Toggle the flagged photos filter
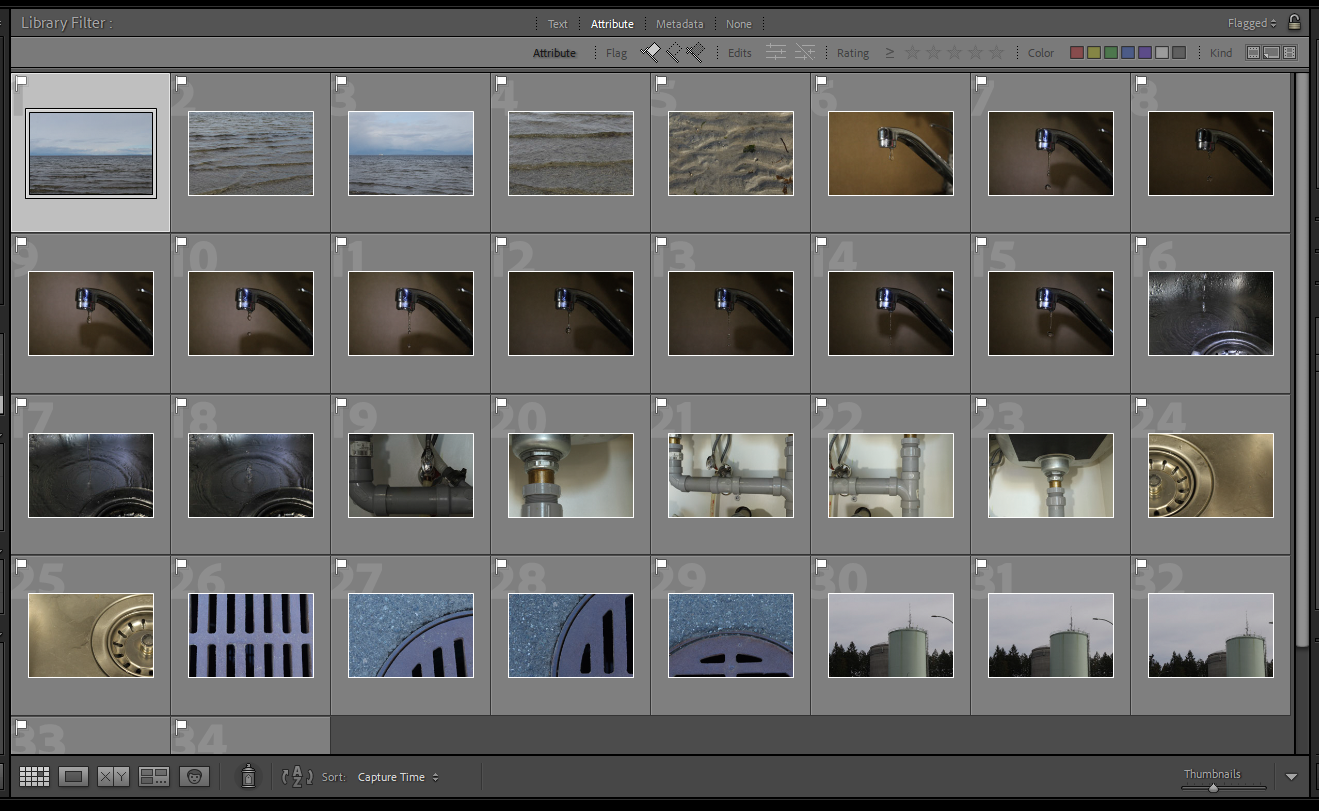1319x811 pixels. [650, 53]
